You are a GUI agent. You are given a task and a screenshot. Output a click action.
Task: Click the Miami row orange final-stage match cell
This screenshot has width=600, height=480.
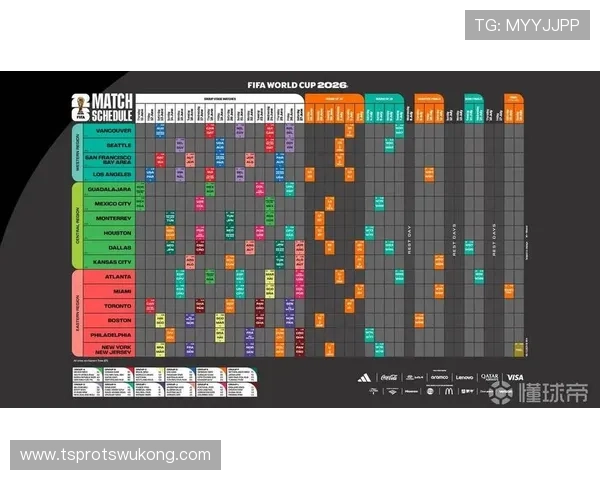(x=509, y=291)
